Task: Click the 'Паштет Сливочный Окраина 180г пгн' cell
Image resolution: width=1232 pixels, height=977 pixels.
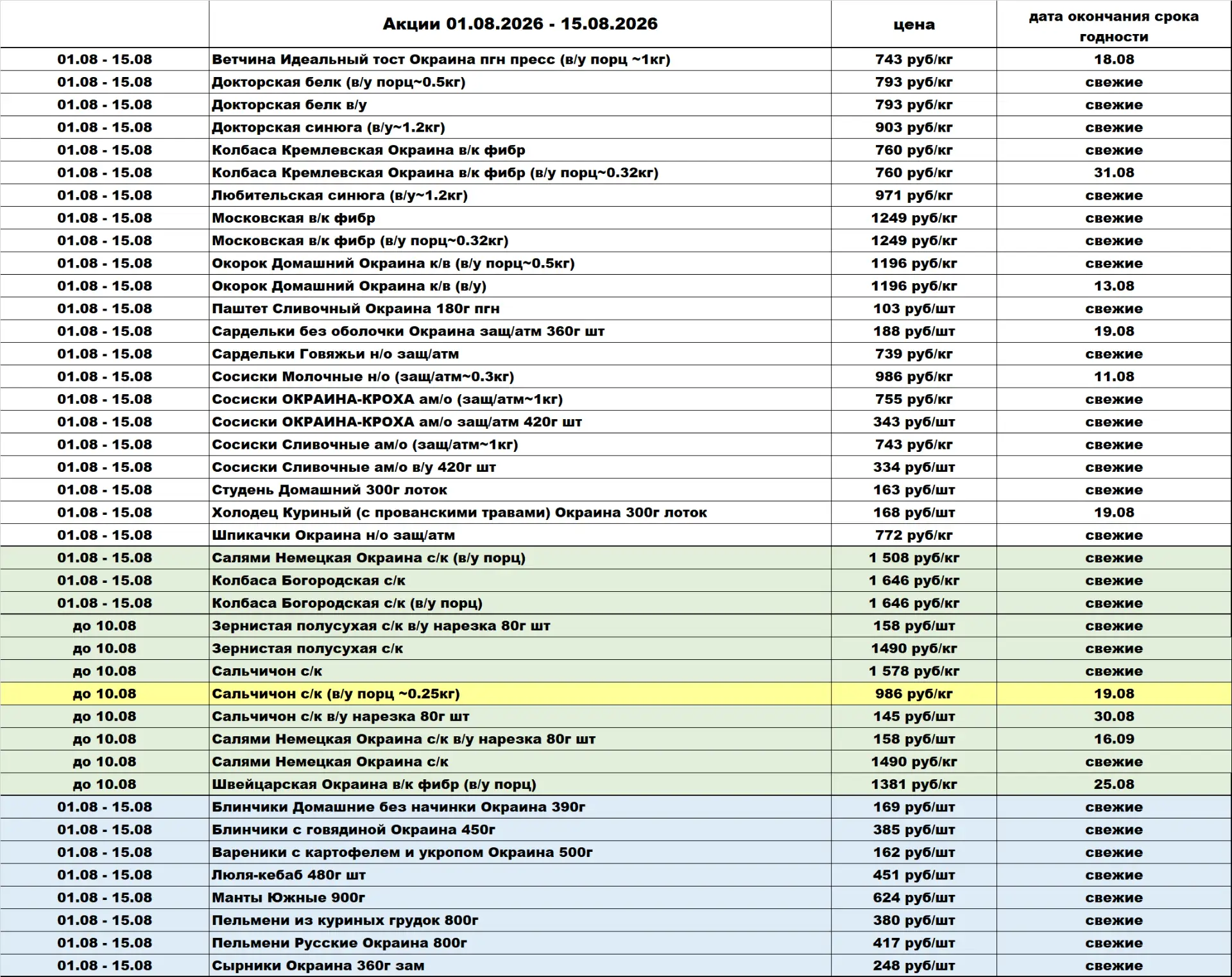Action: pyautogui.click(x=520, y=309)
